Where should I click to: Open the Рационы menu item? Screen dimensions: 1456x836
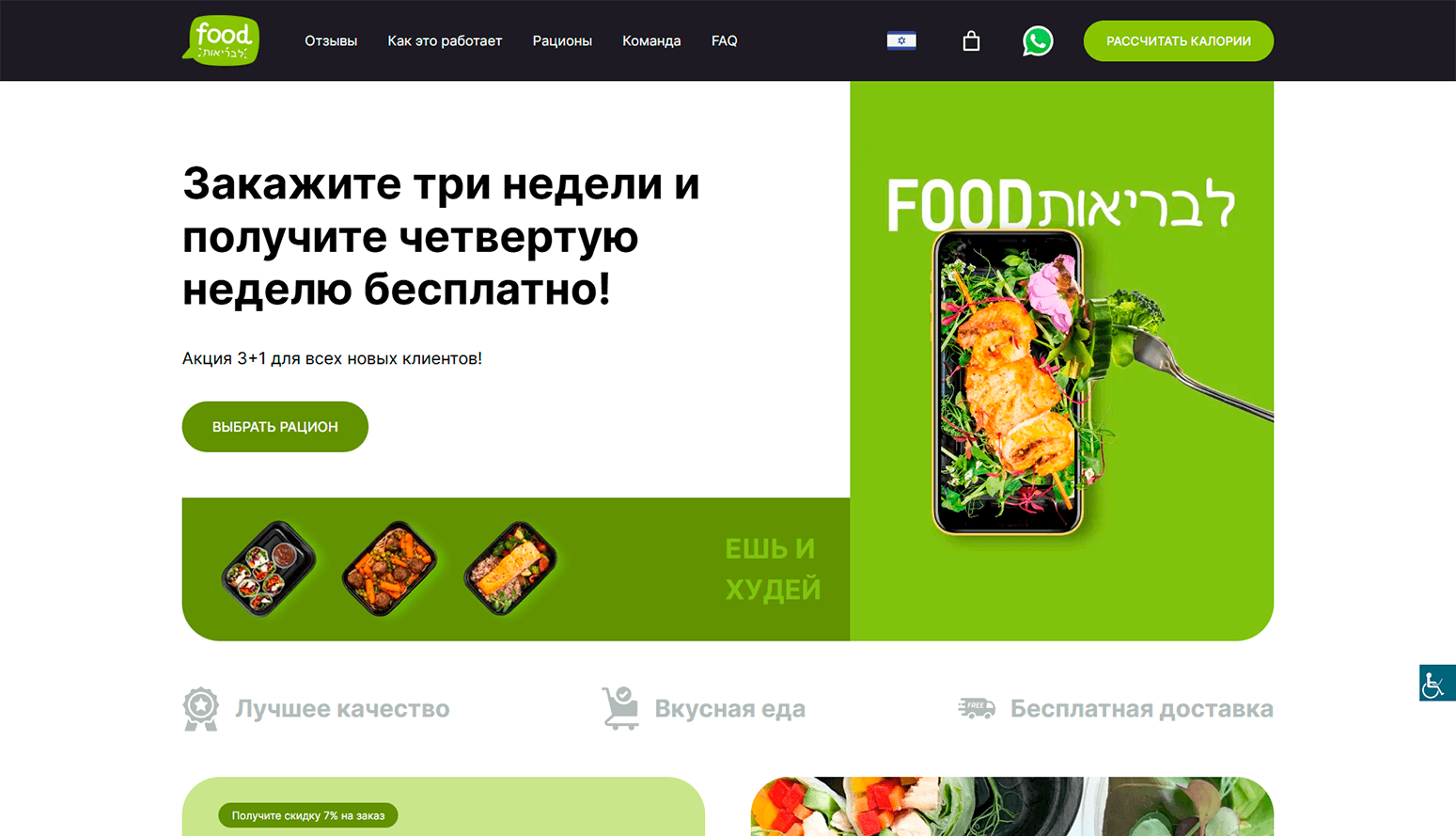coord(562,41)
